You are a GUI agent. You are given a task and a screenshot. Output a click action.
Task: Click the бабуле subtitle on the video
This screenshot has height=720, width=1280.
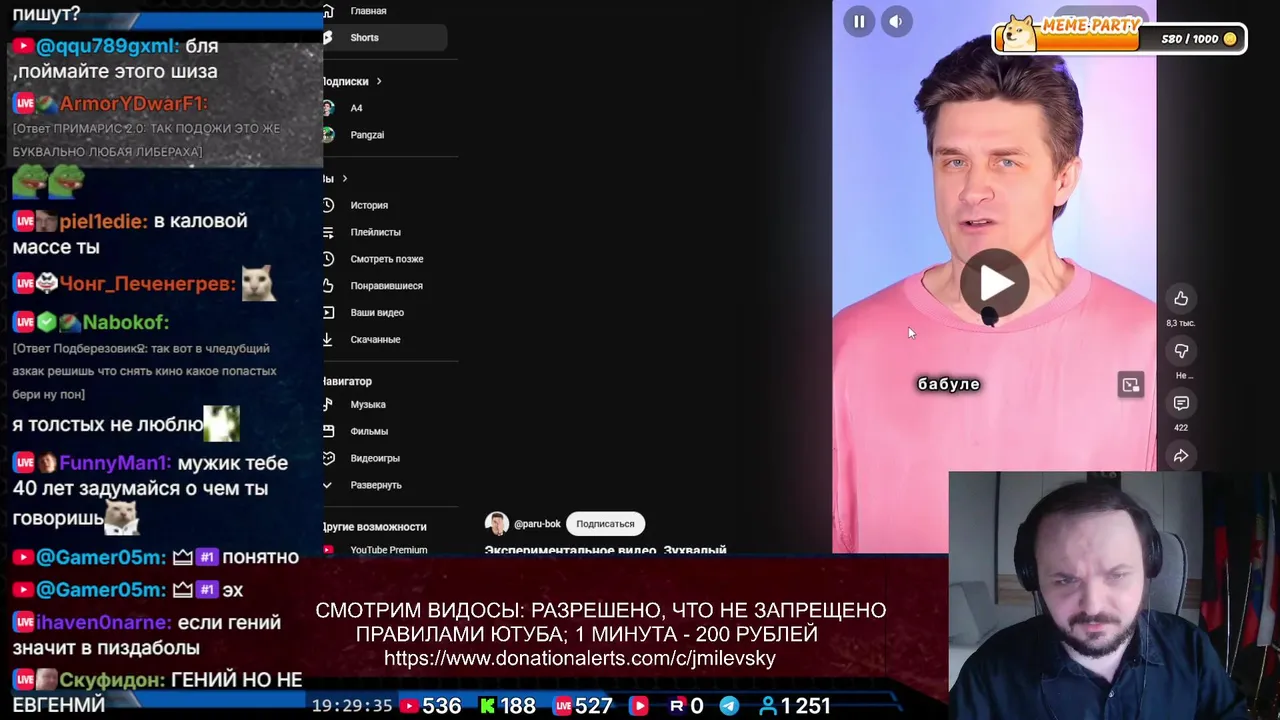click(949, 384)
